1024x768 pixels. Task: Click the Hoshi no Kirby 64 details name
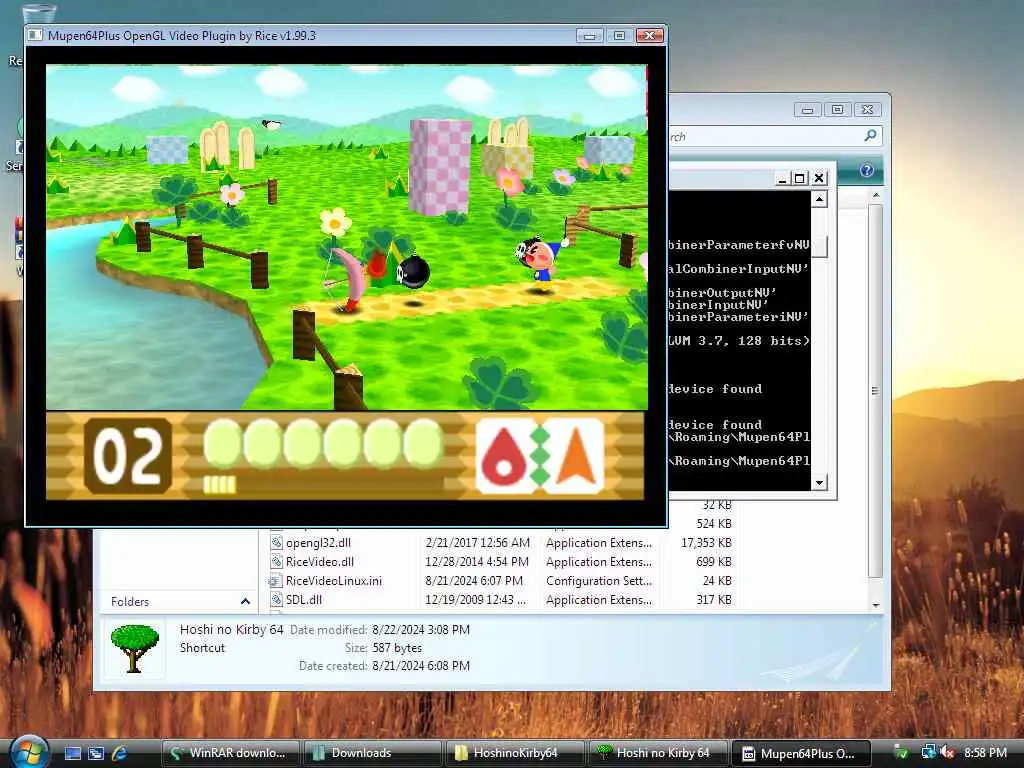231,630
